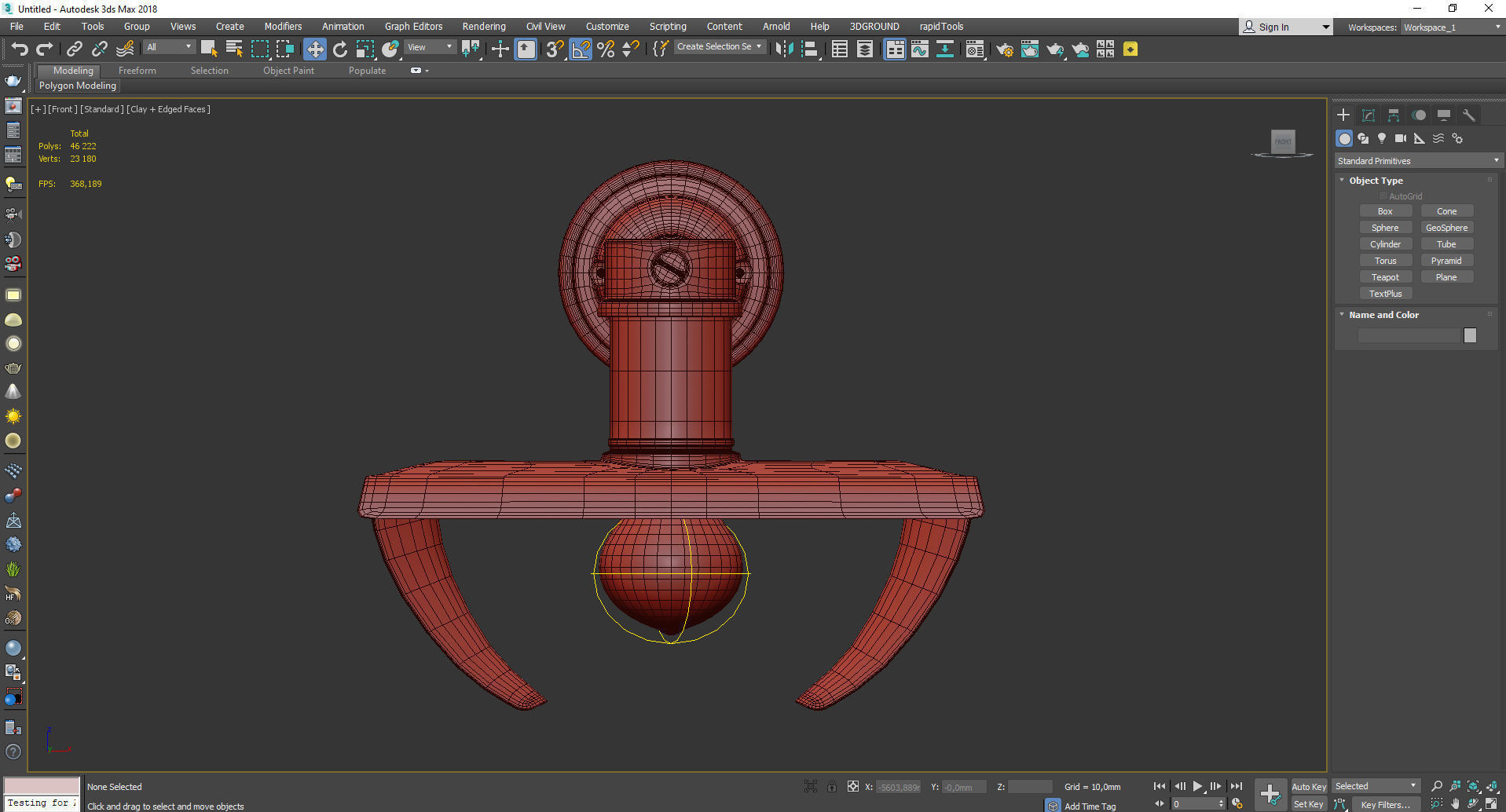The image size is (1506, 812).
Task: Toggle the Auto Key animation mode
Action: pos(1308,786)
